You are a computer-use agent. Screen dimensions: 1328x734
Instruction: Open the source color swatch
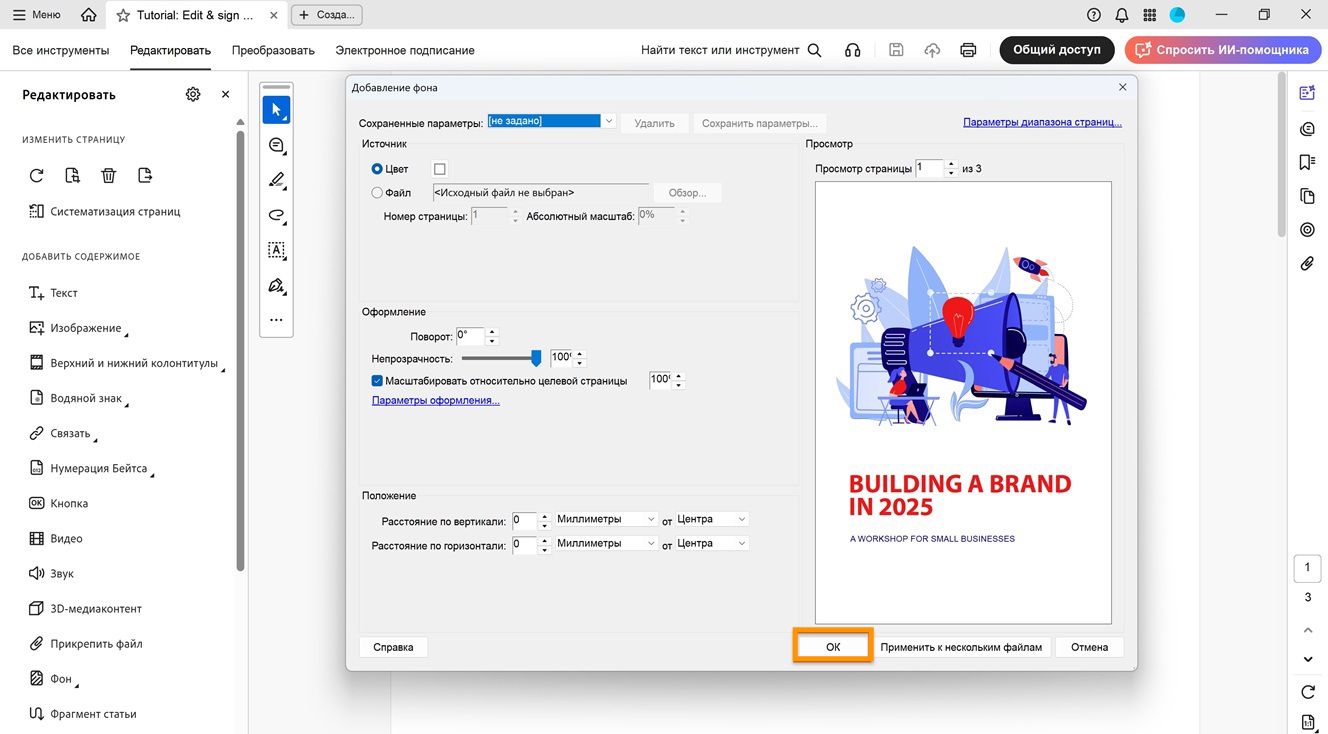point(439,169)
